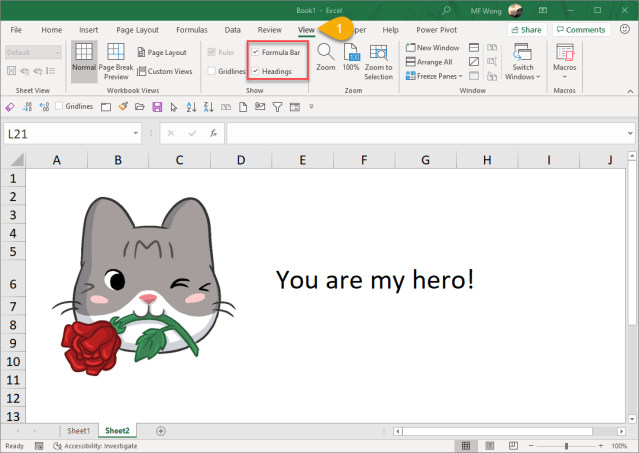Click the zoom slider handle
Viewport: 639px width, 453px height.
pos(566,446)
